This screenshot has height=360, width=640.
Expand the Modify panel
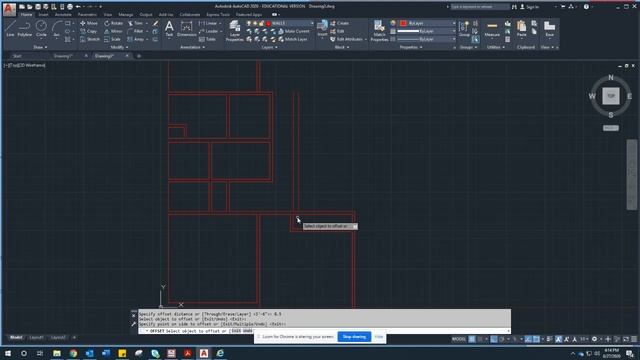pyautogui.click(x=119, y=47)
